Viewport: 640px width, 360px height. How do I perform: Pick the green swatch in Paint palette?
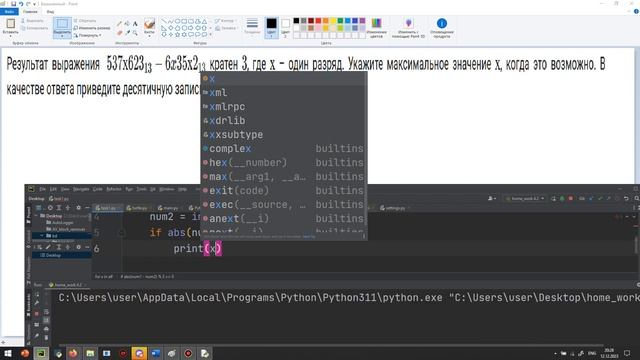pyautogui.click(x=340, y=21)
